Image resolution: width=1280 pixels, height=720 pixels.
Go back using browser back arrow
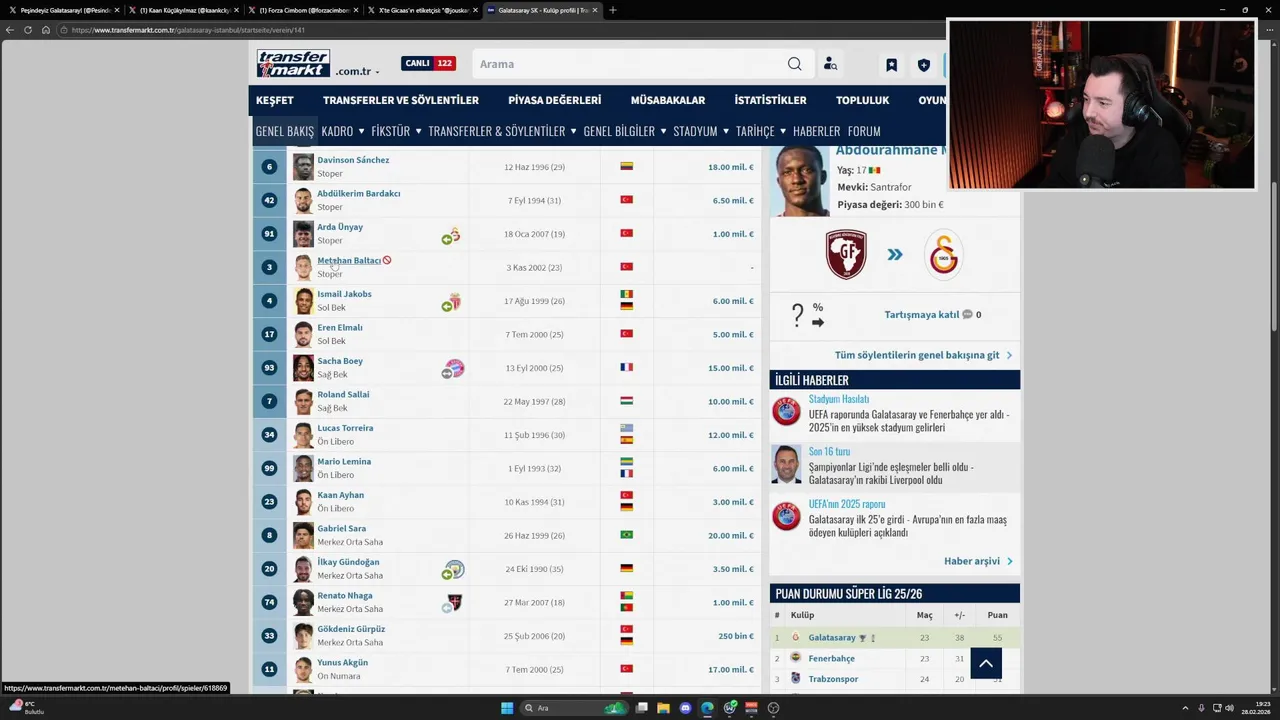[10, 30]
